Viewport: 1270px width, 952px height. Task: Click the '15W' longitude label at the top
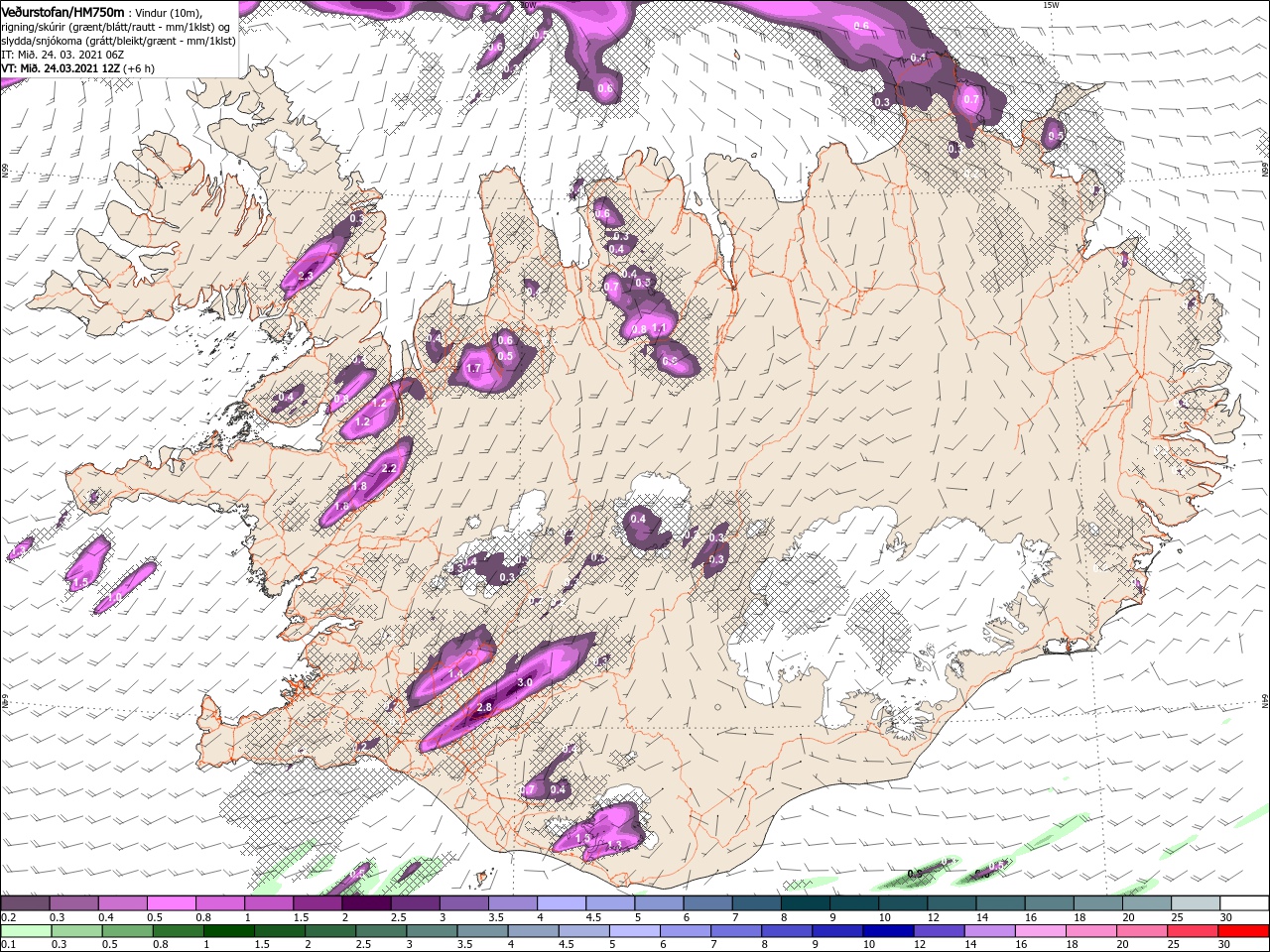point(1051,5)
